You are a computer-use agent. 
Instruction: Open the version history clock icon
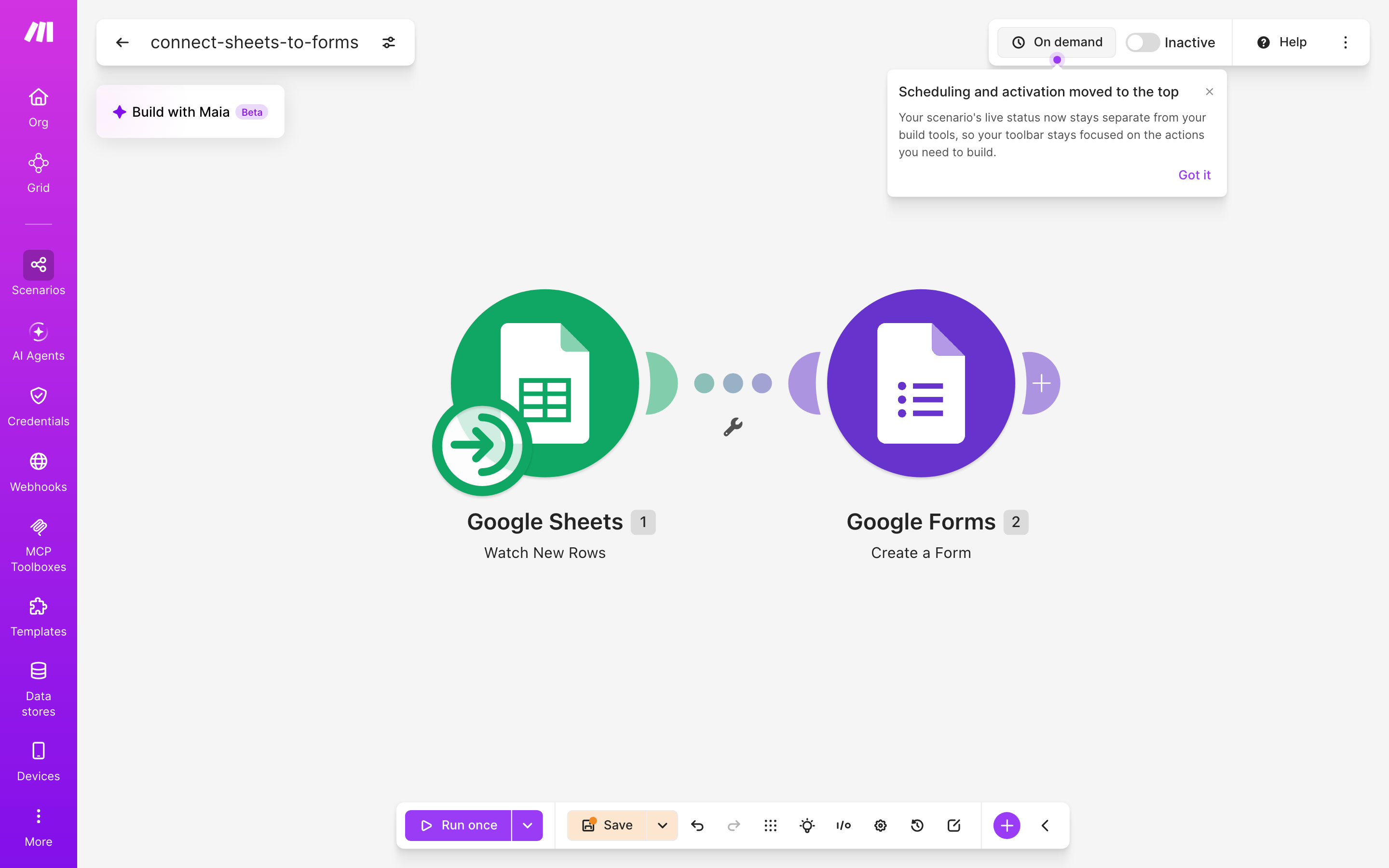click(x=917, y=826)
